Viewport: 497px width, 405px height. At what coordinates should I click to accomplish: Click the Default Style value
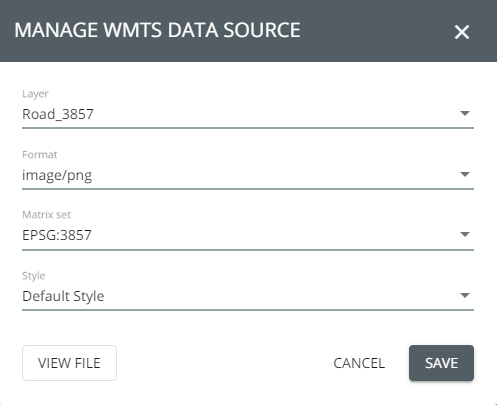coord(63,296)
